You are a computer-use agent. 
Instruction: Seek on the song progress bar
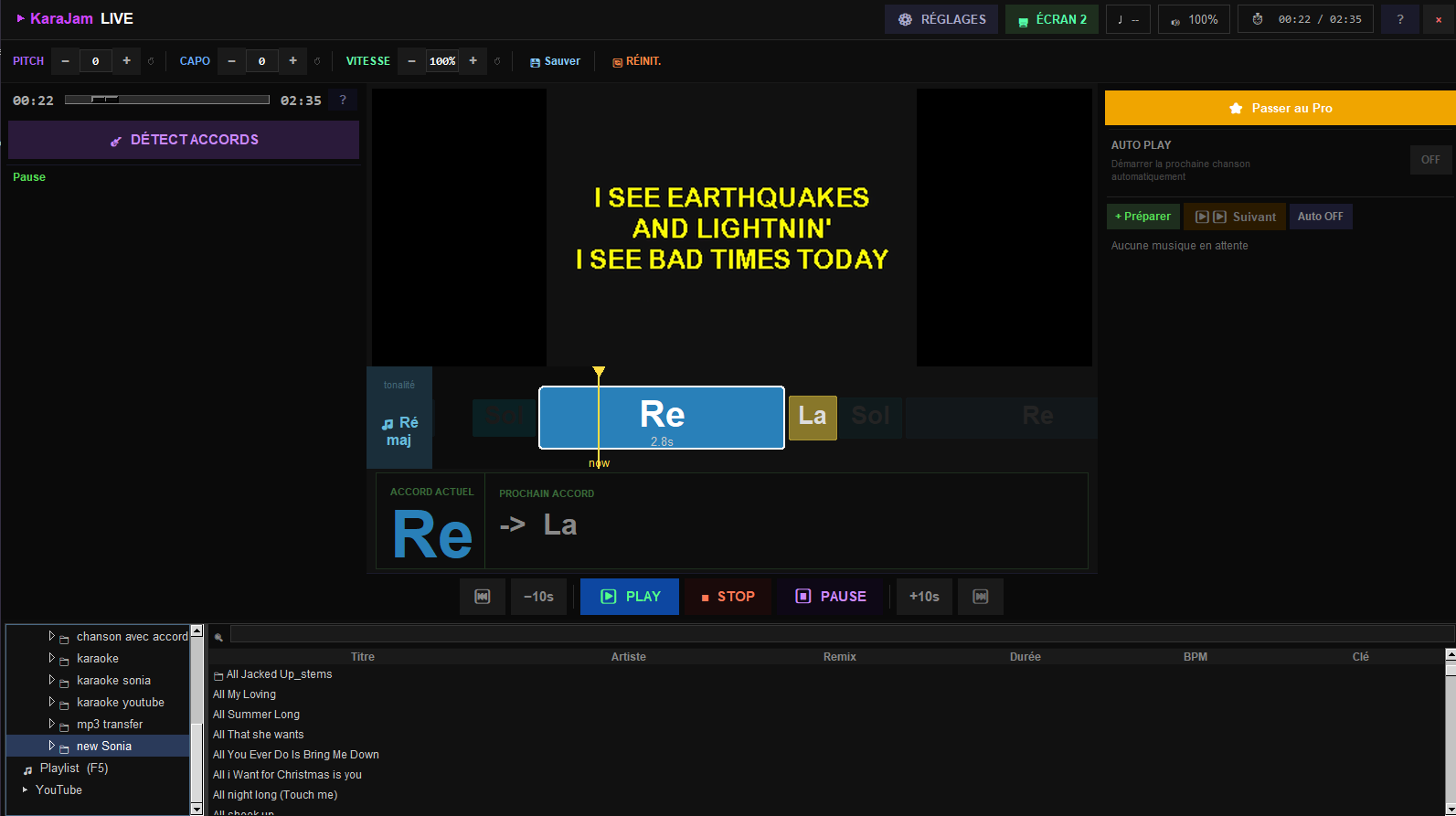(167, 100)
